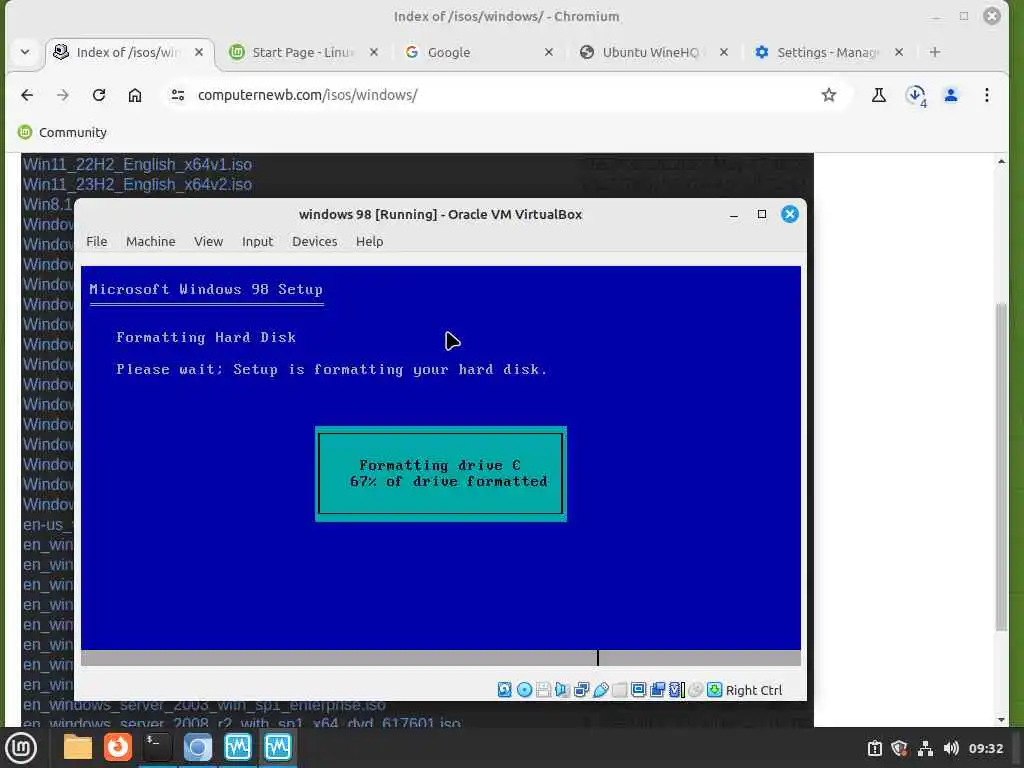This screenshot has height=768, width=1024.
Task: Click the keyboard capture host key indicator
Action: 714,690
